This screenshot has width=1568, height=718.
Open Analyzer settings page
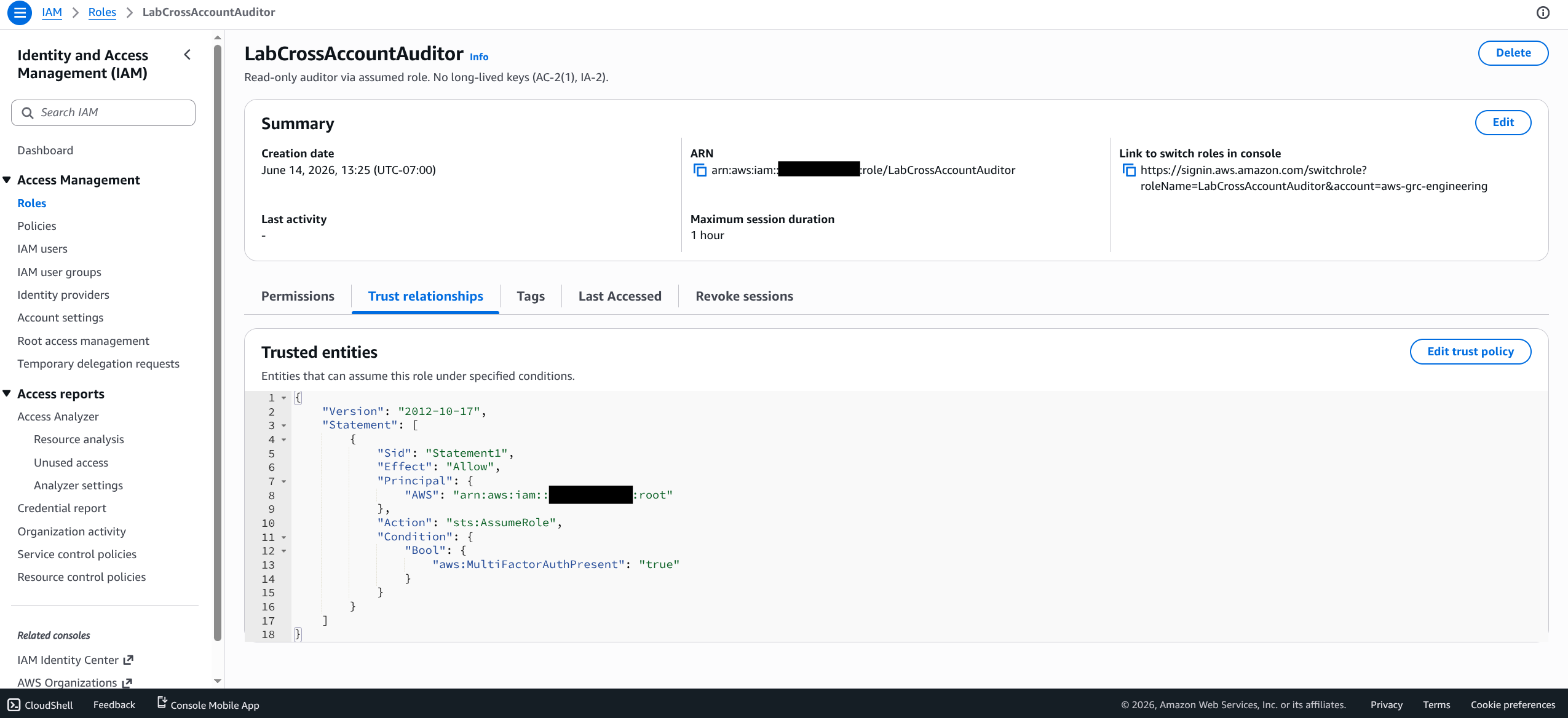pyautogui.click(x=78, y=485)
